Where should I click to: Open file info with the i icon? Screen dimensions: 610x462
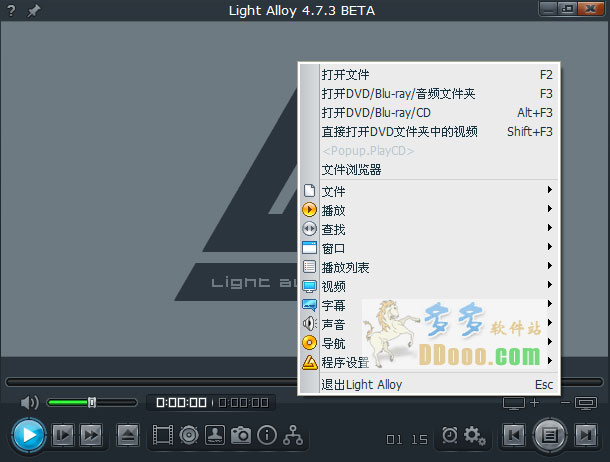267,435
